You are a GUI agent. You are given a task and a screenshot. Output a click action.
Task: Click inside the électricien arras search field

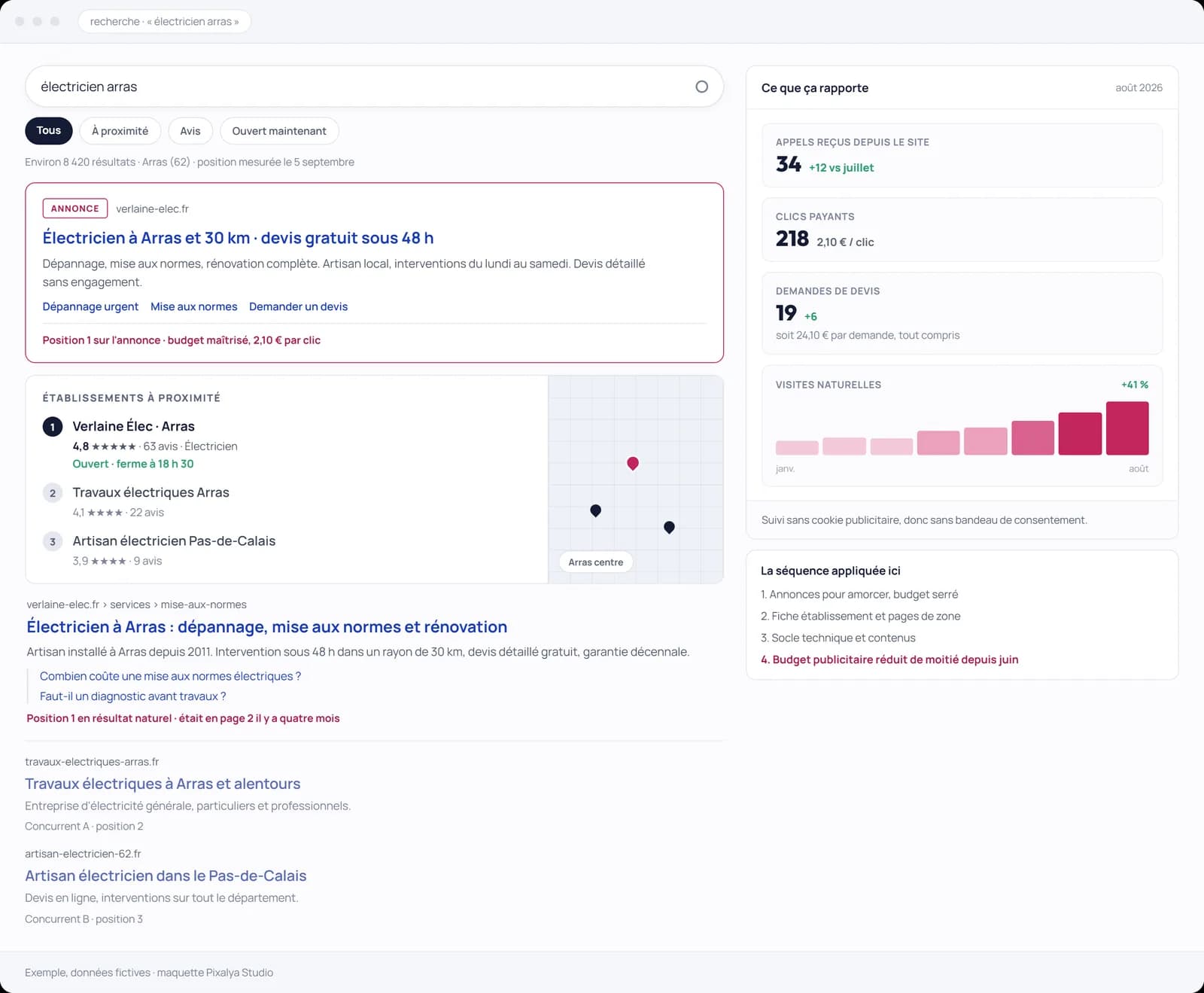point(374,87)
